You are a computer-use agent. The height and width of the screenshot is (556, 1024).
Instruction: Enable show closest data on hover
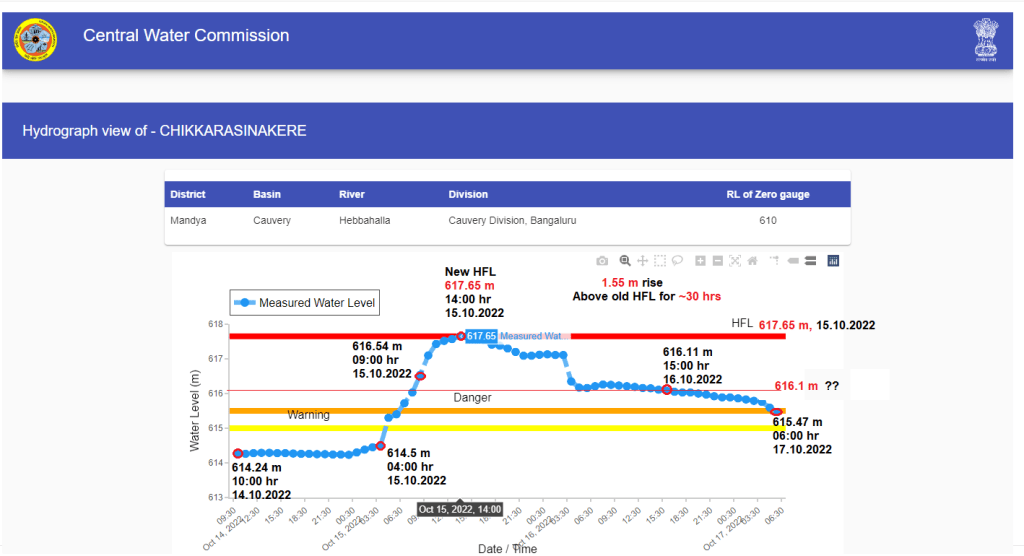(793, 261)
